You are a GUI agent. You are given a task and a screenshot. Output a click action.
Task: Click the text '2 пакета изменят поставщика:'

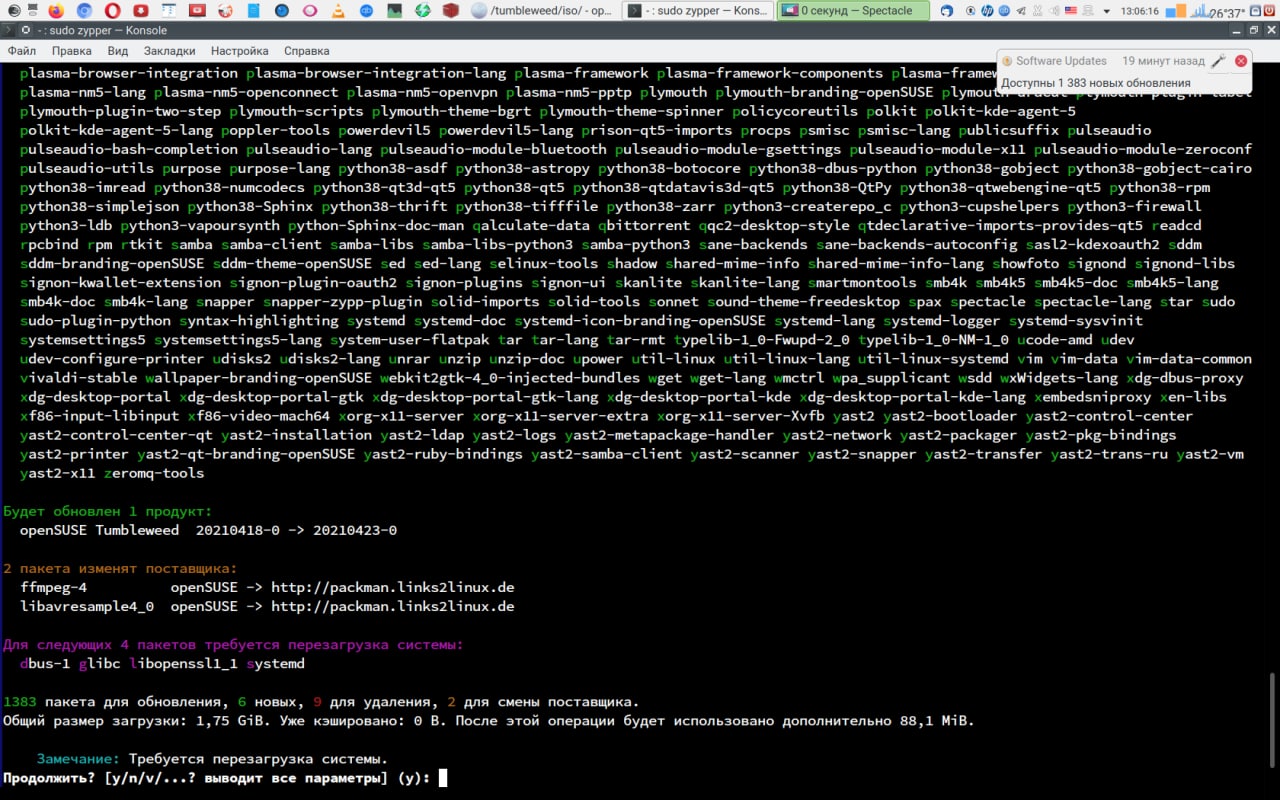pos(121,568)
